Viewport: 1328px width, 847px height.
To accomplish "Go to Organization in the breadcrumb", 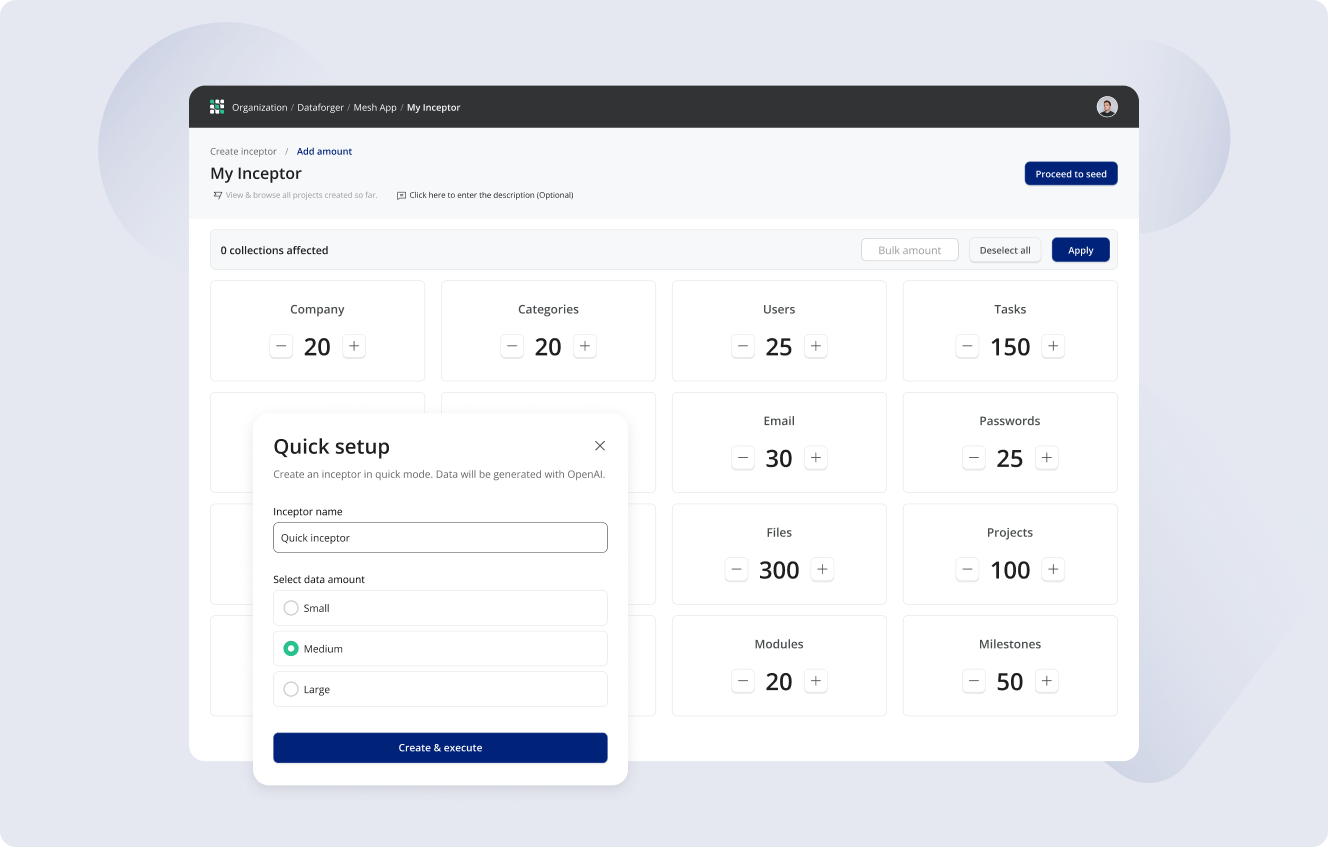I will click(259, 108).
